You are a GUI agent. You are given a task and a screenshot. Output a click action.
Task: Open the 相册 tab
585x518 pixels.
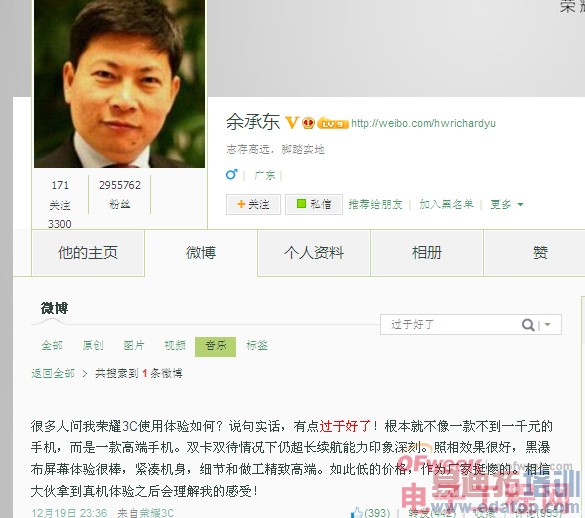pyautogui.click(x=427, y=253)
